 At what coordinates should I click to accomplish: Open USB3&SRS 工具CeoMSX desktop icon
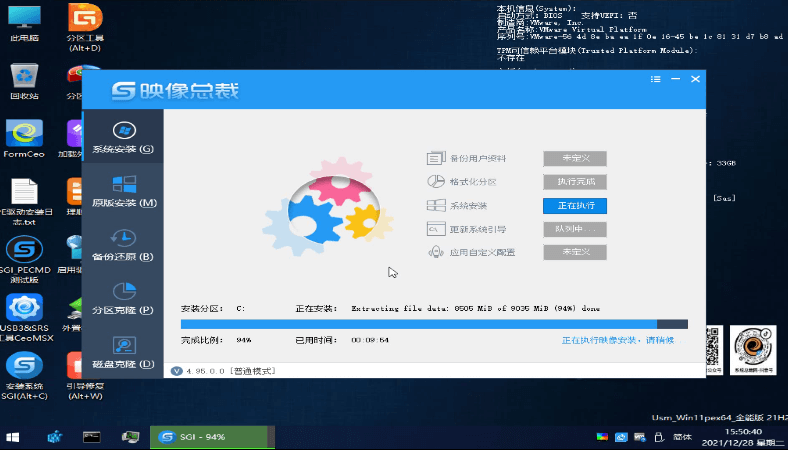pyautogui.click(x=24, y=317)
